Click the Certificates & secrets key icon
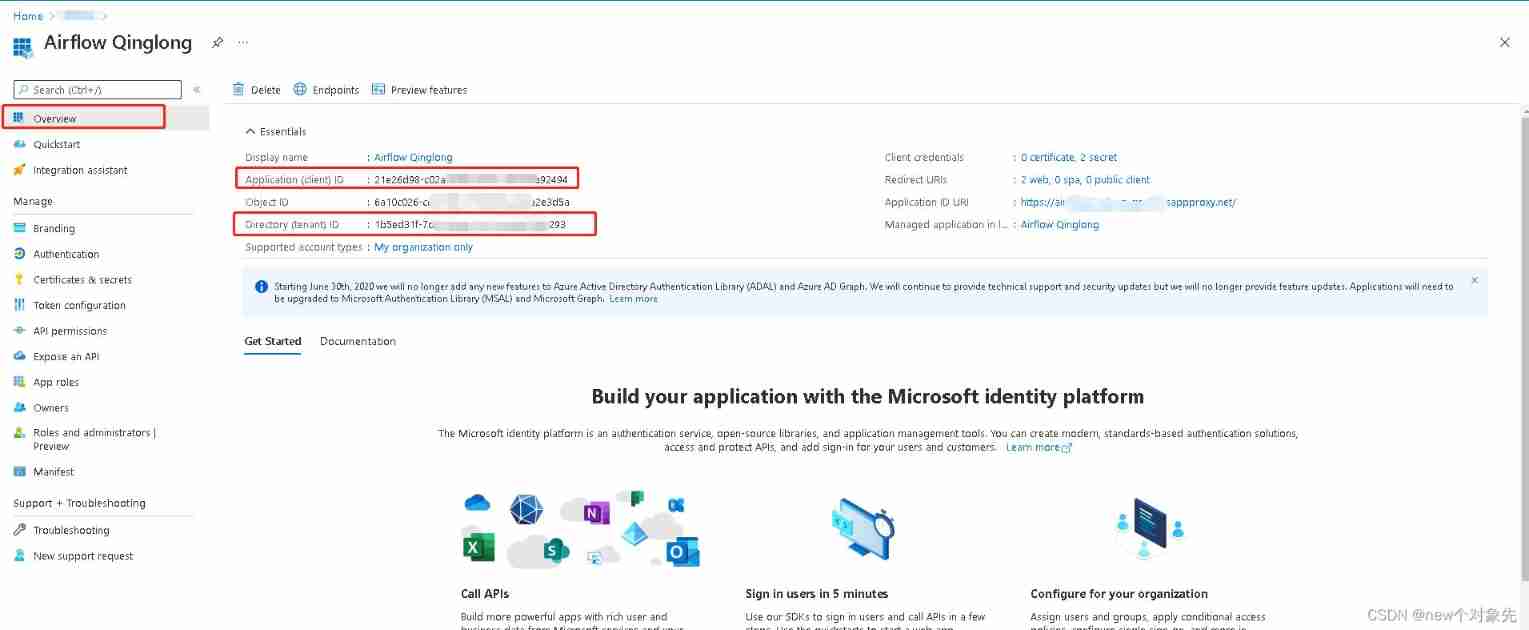 coord(19,280)
